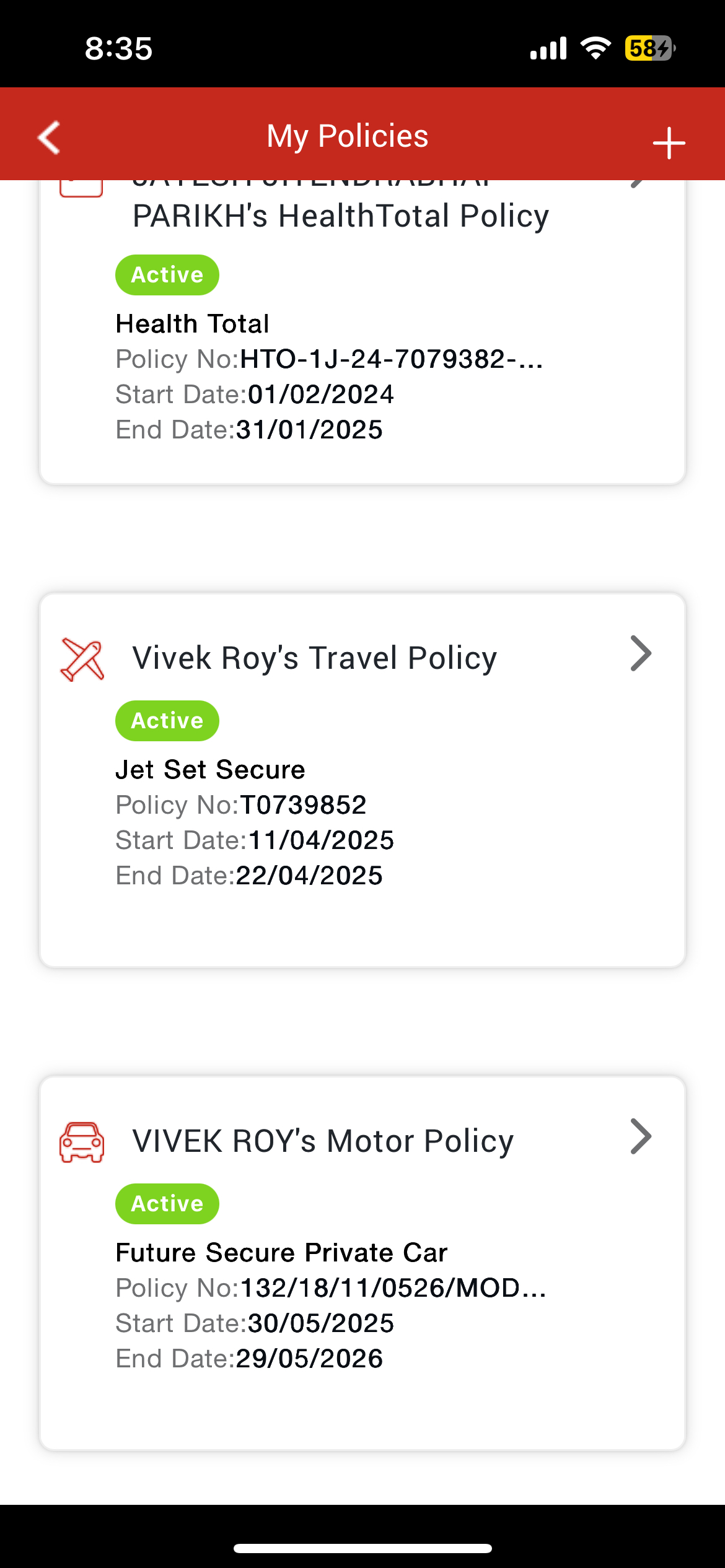This screenshot has height=1568, width=725.
Task: Tap the airplane icon on Travel Policy
Action: pyautogui.click(x=82, y=660)
